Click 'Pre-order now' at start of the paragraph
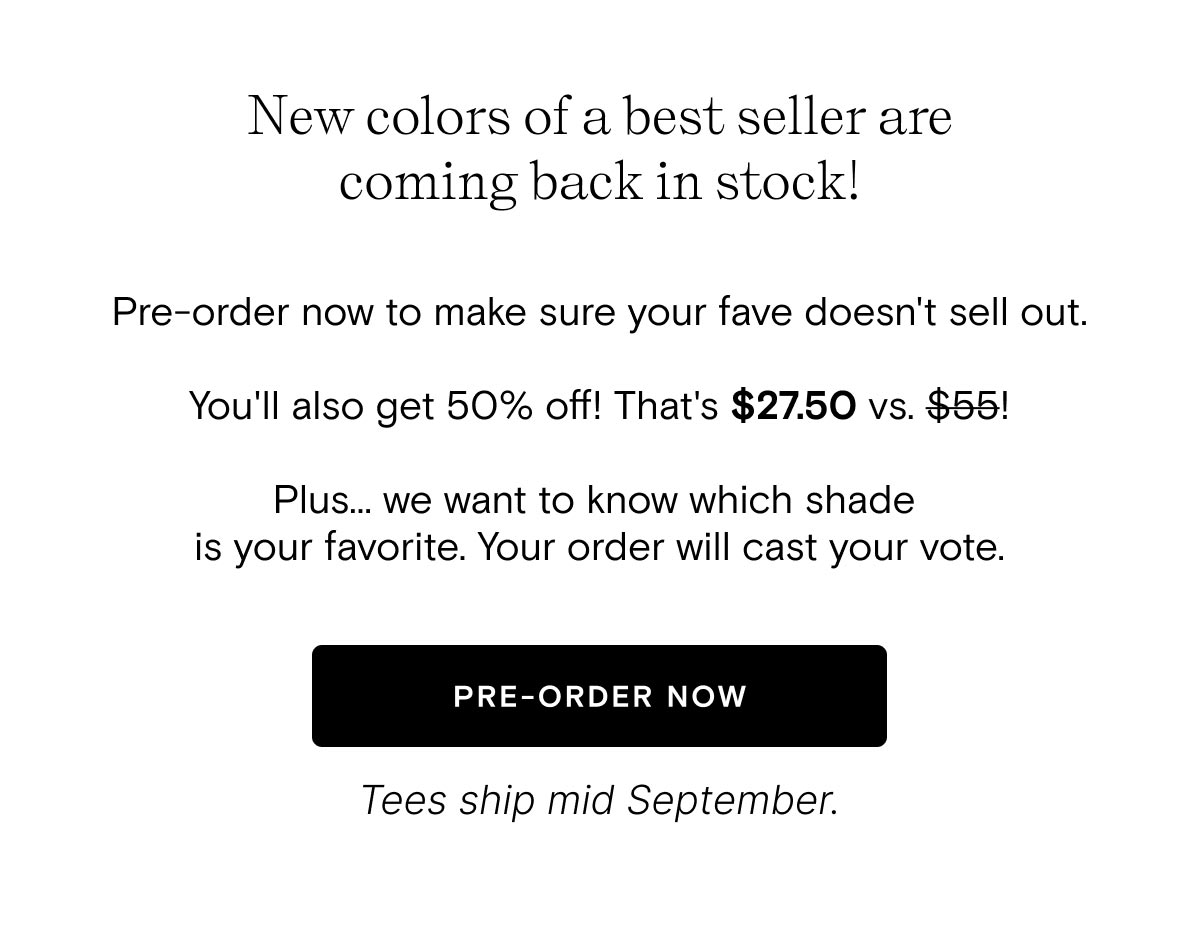This screenshot has height=933, width=1200. pyautogui.click(x=243, y=313)
